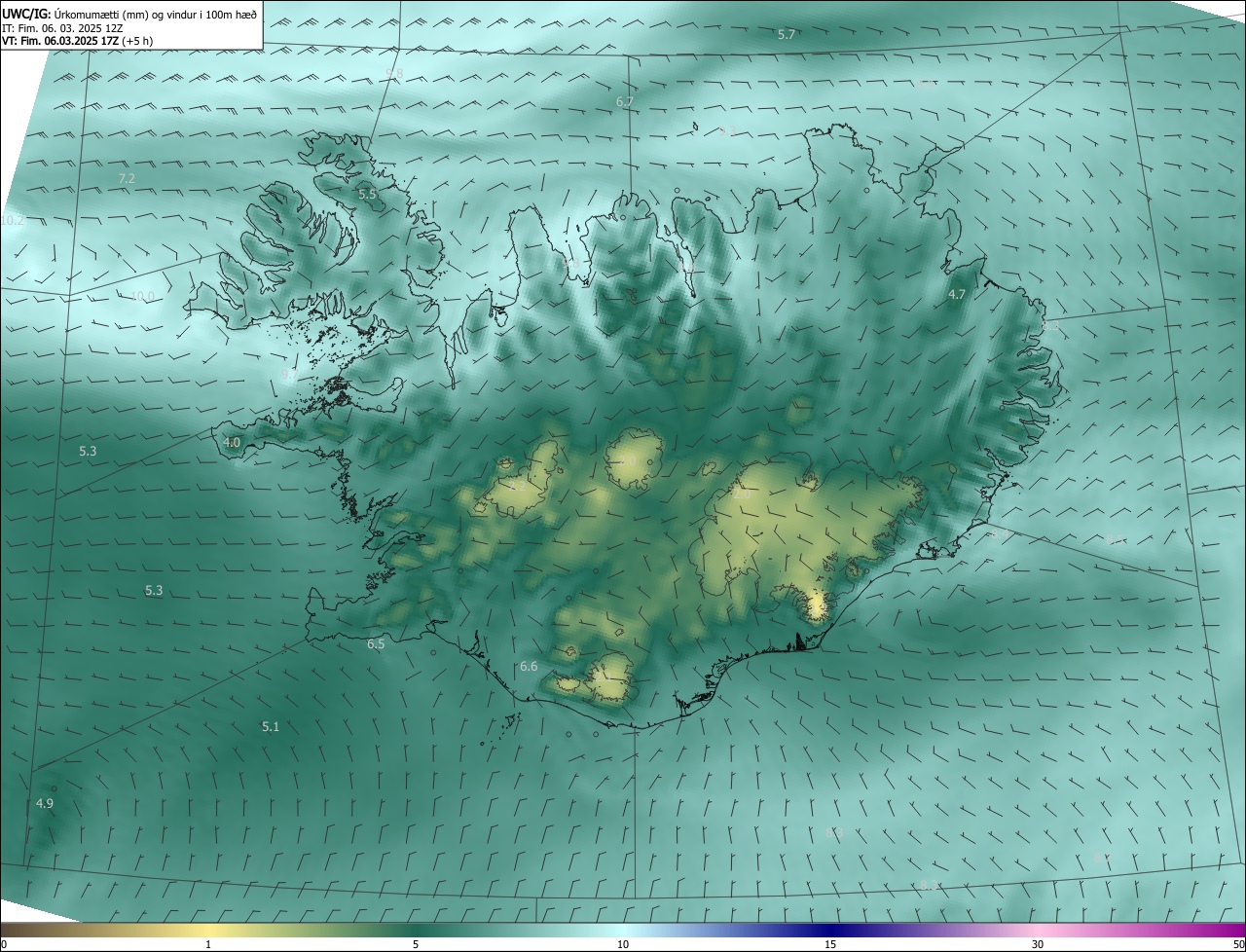Image resolution: width=1246 pixels, height=952 pixels.
Task: Click the 10.0 value label on the map
Action: pyautogui.click(x=142, y=296)
